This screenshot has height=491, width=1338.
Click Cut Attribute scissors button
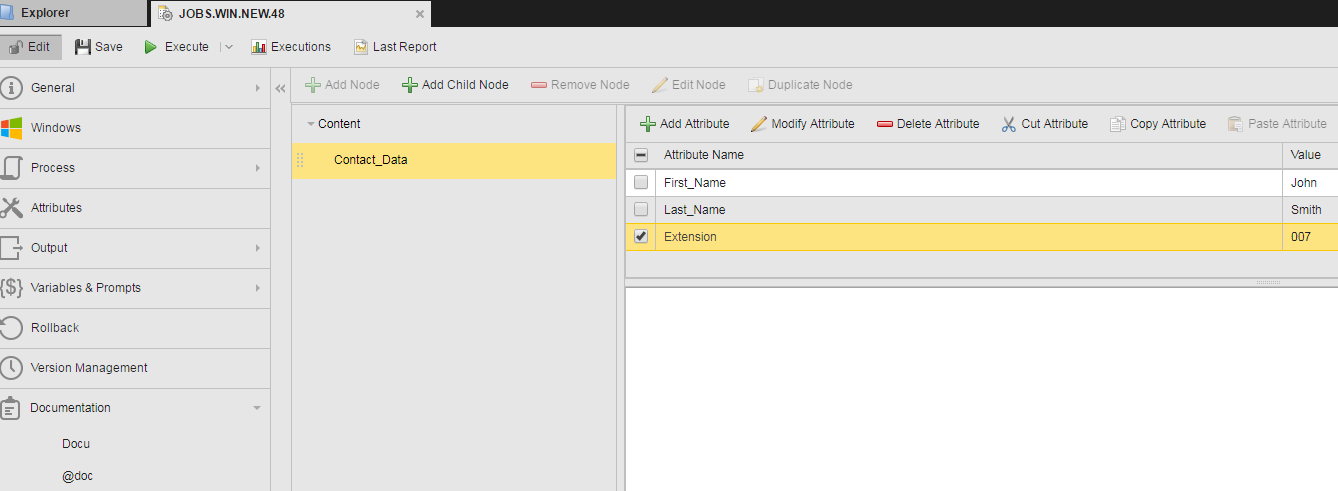pos(1045,124)
